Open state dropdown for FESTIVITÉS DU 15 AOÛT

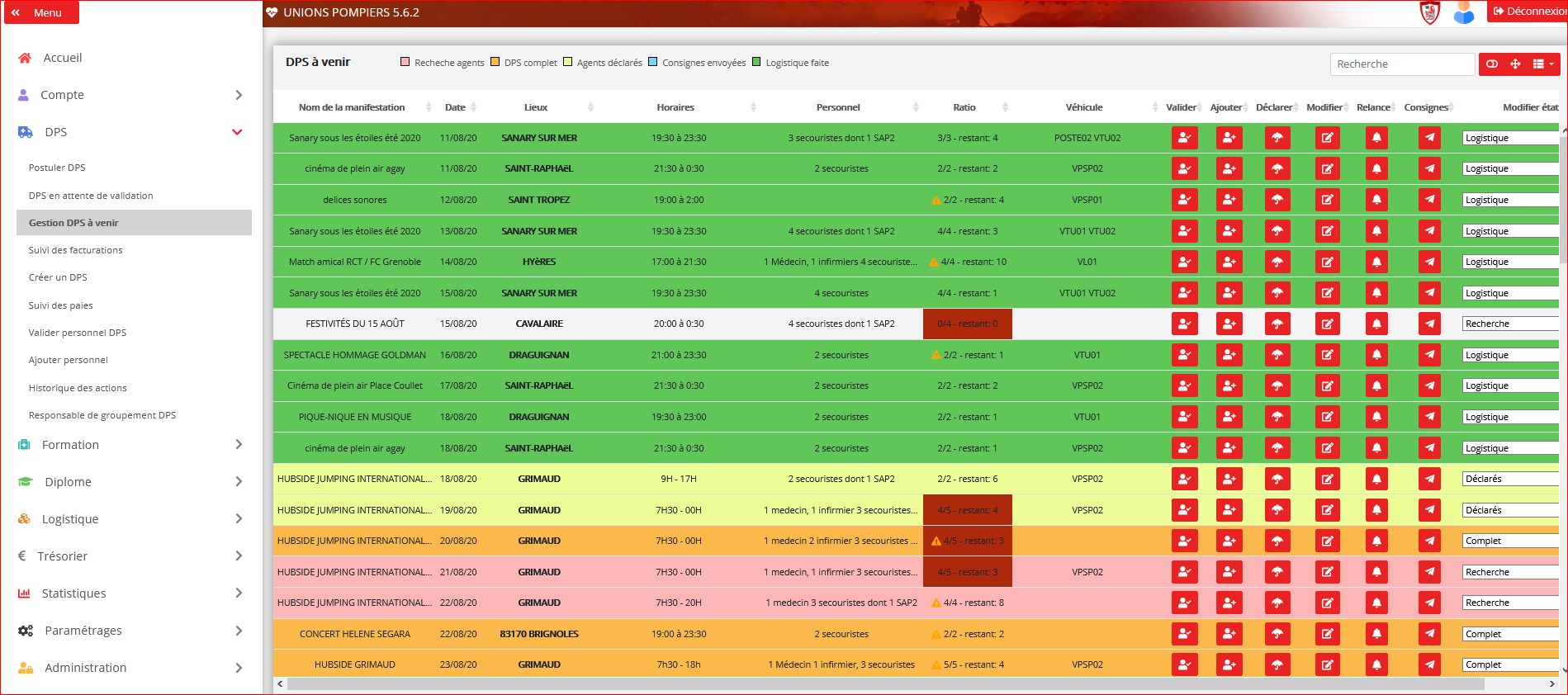pyautogui.click(x=1511, y=324)
